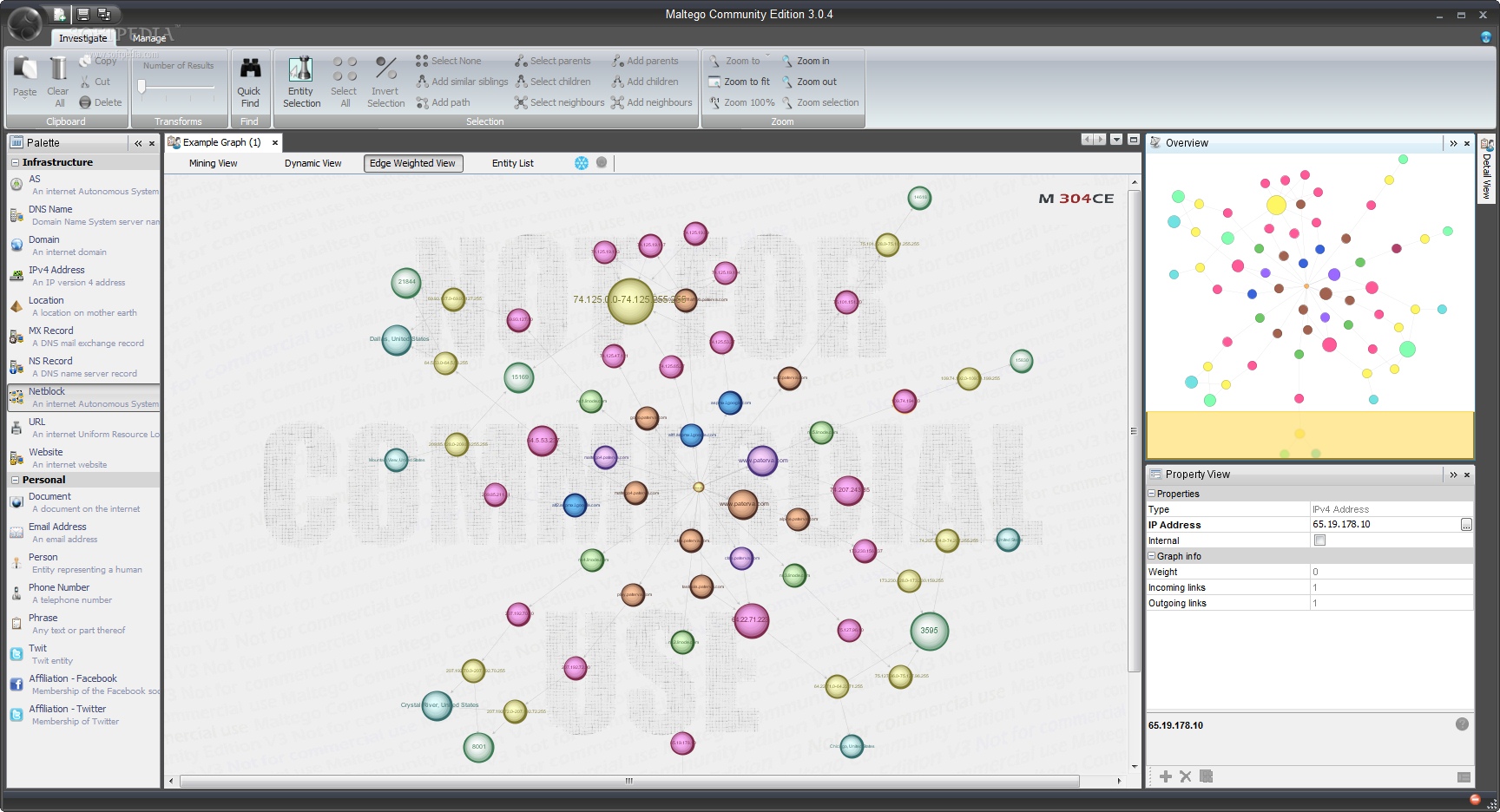Select Edge Weighted View
This screenshot has height=812, width=1500.
[413, 163]
